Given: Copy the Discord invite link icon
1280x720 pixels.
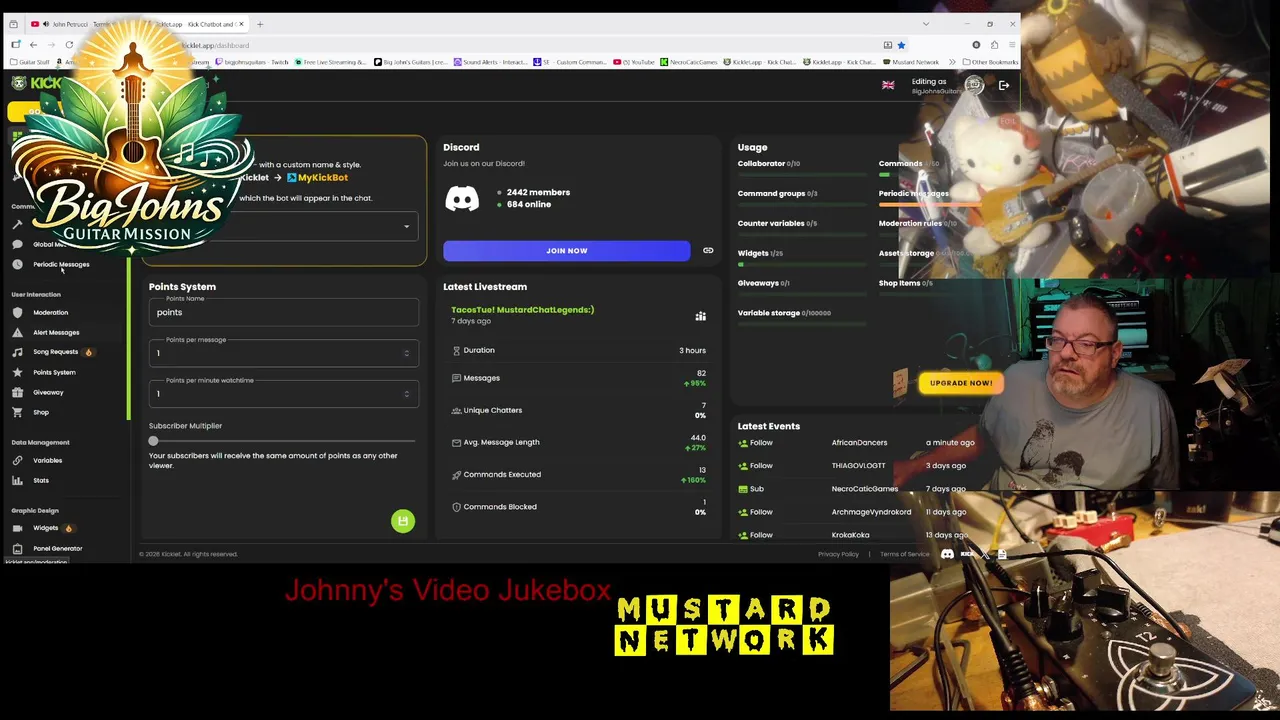Looking at the screenshot, I should [708, 250].
